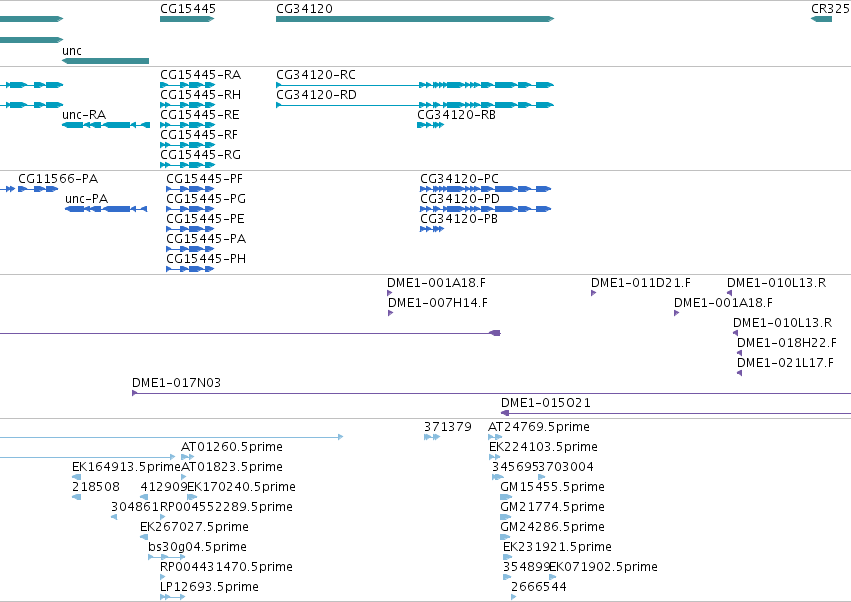Viewport: 851px width, 602px height.
Task: Open BAC end DME1-018H22.F
Action: tap(786, 343)
